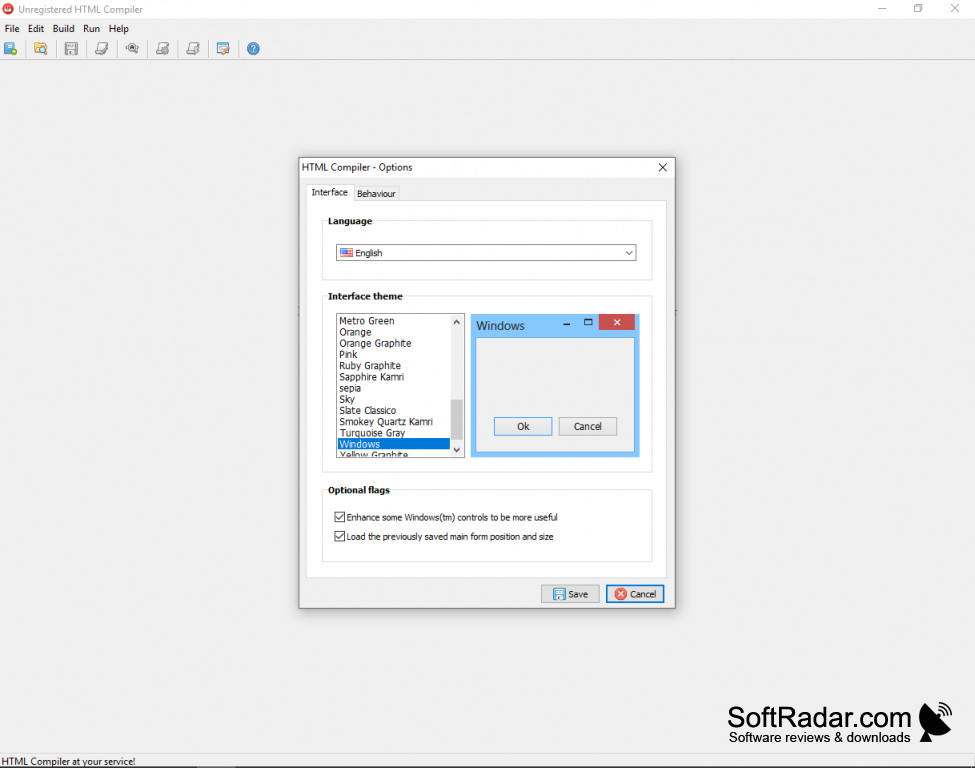Select the Orange Graphite theme

point(393,343)
